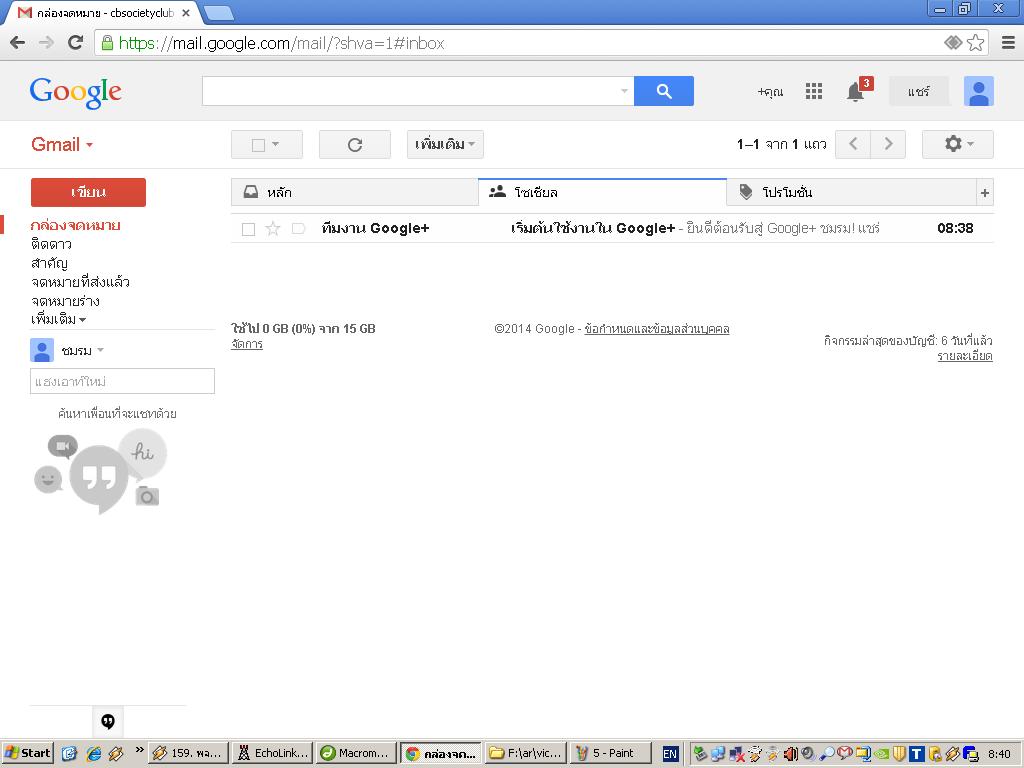
Task: Open the เพิ่มเติม toolbar dropdown
Action: (445, 144)
